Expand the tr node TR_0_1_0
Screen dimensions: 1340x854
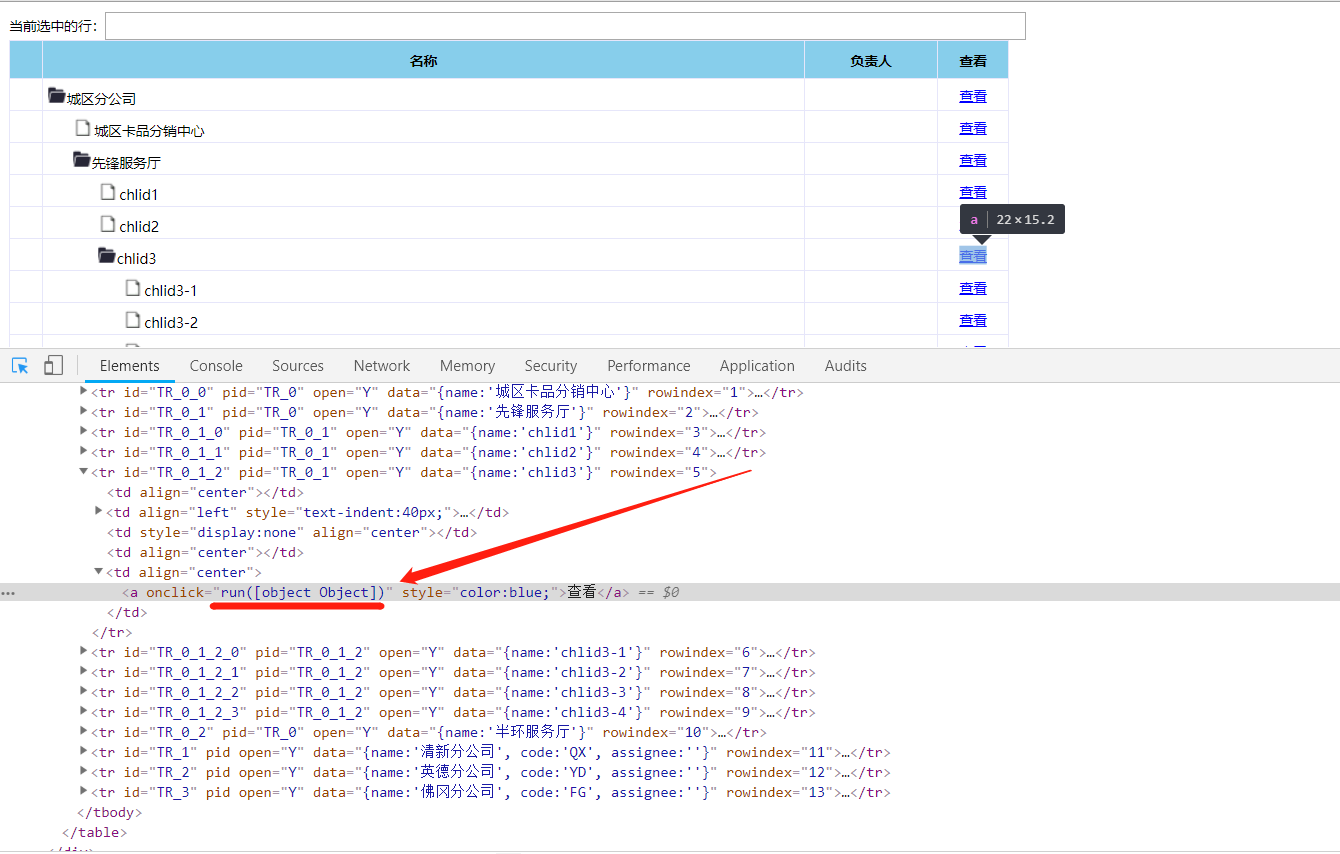tap(83, 432)
